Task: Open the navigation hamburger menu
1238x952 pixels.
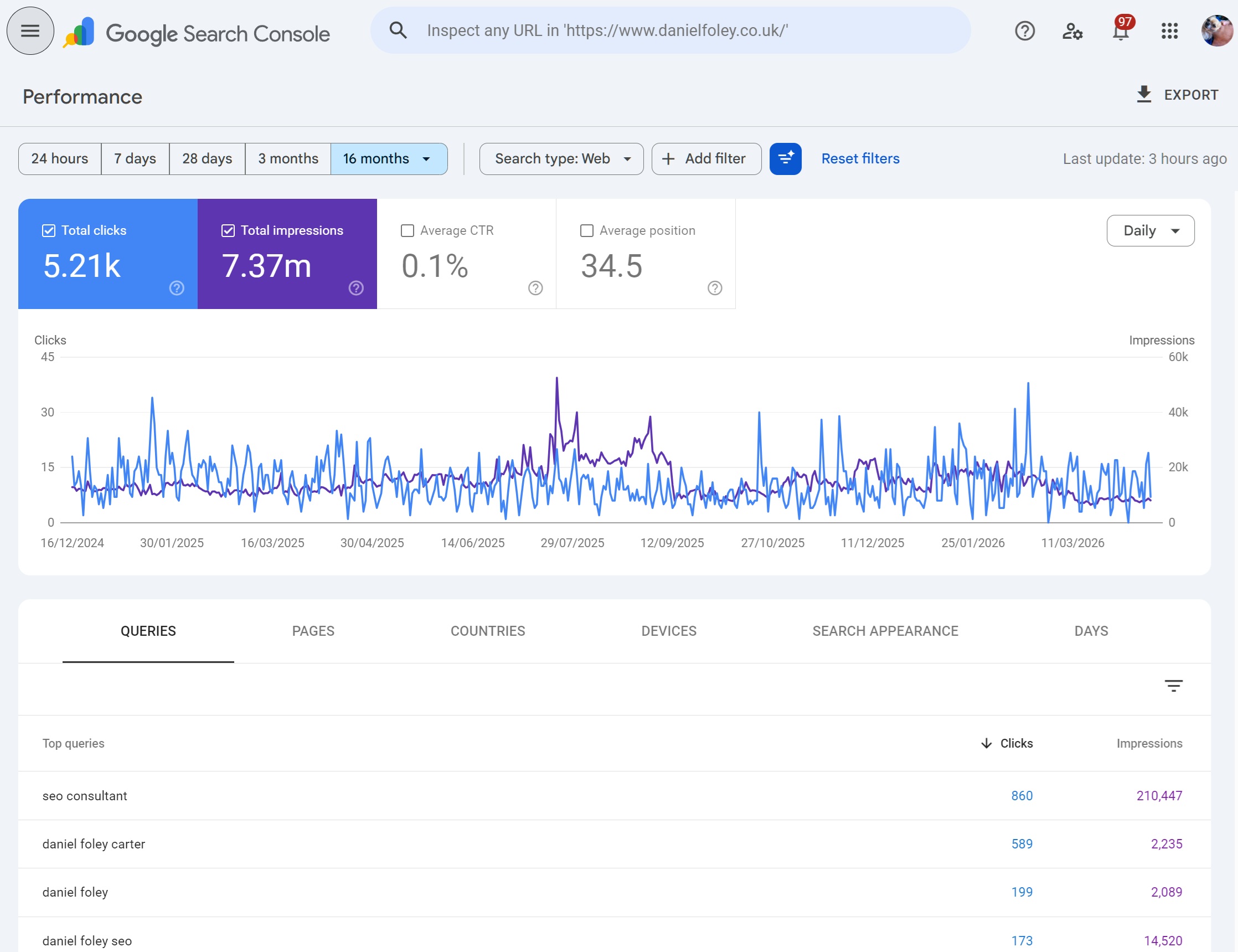Action: (29, 30)
